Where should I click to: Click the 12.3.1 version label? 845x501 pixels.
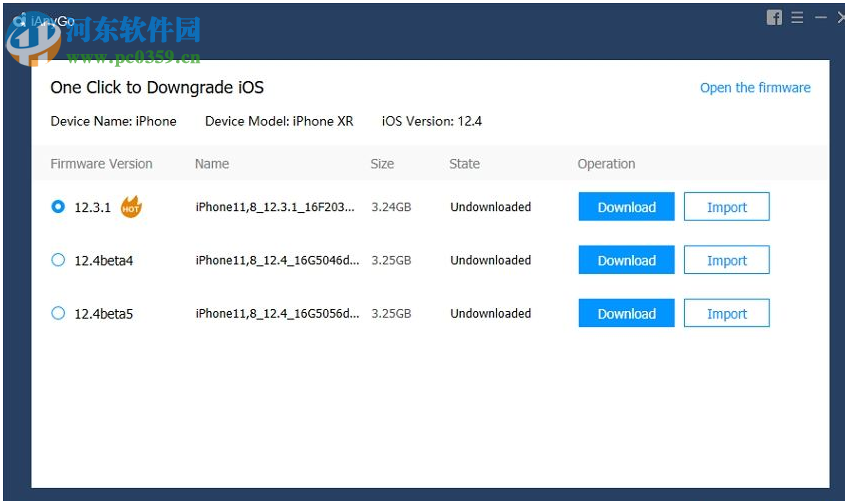click(x=92, y=207)
